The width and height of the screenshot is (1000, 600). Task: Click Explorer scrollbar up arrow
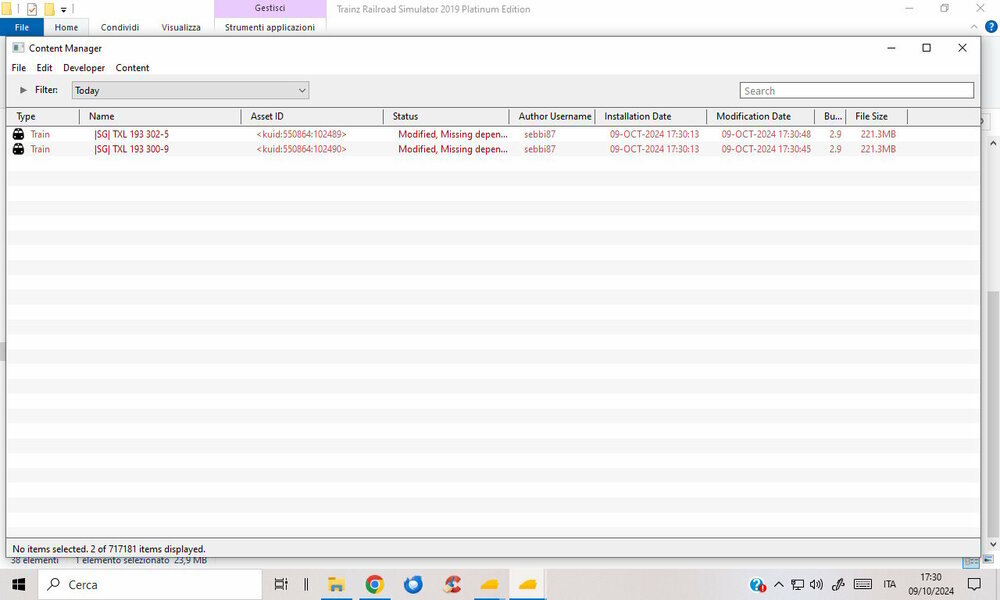click(x=993, y=144)
